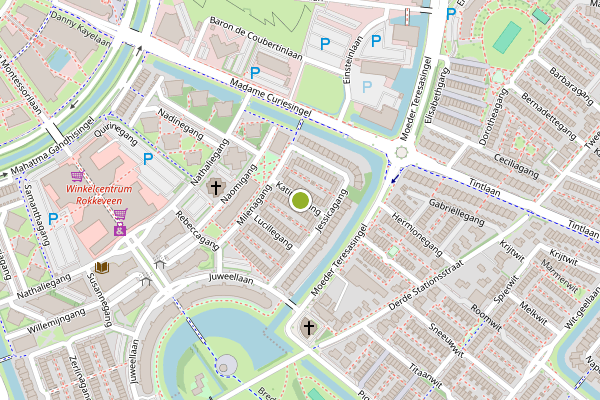Click the blue direction arrow at Tintlaan
This screenshot has width=600, height=400.
pyautogui.click(x=394, y=179)
